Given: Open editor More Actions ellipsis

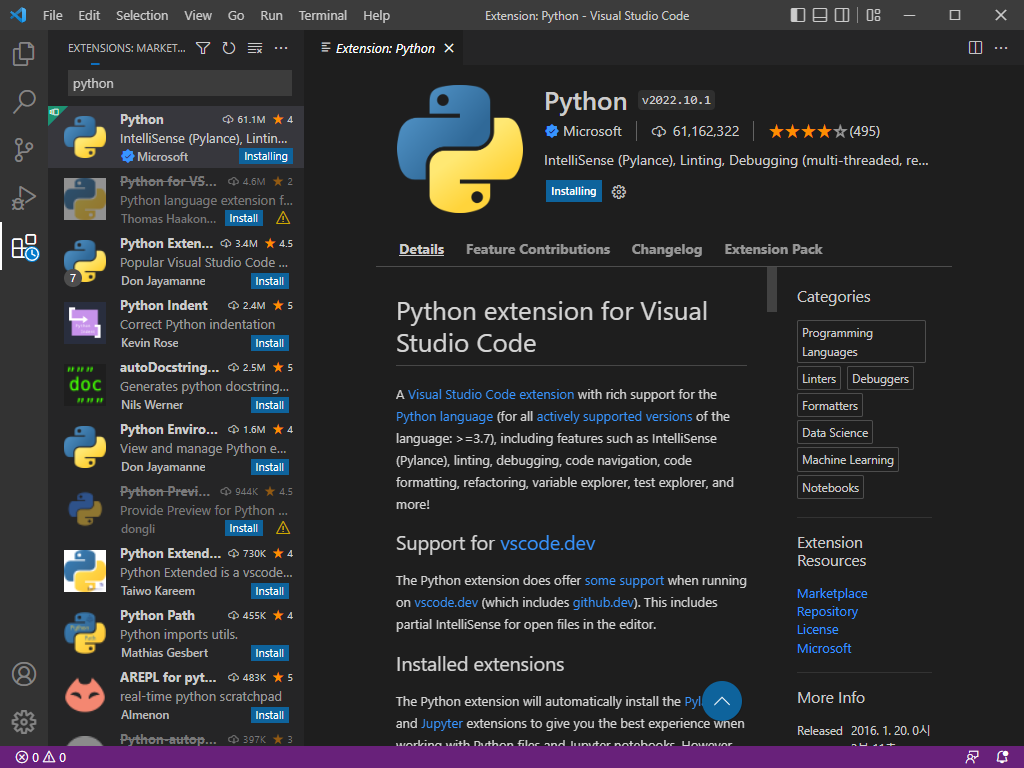Looking at the screenshot, I should [1000, 48].
